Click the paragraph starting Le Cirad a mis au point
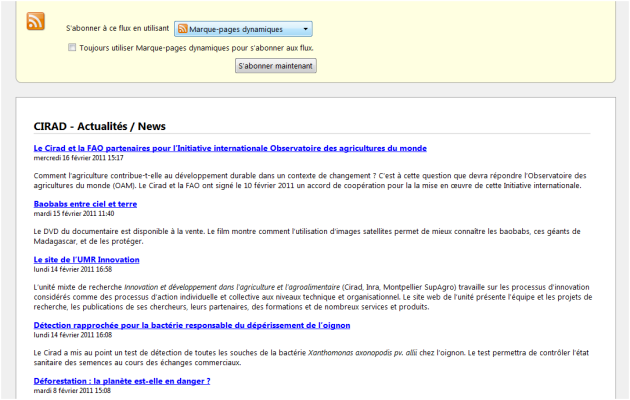 (x=311, y=358)
